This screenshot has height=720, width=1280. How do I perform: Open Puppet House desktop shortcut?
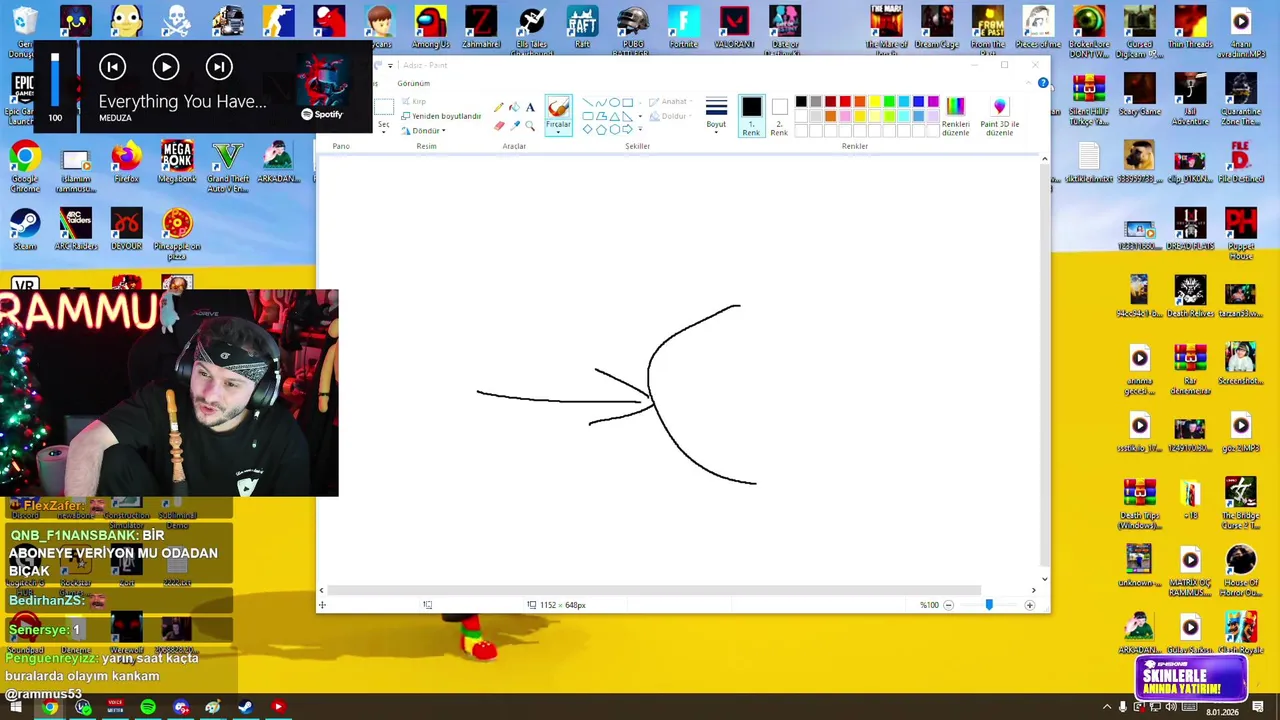click(x=1240, y=234)
